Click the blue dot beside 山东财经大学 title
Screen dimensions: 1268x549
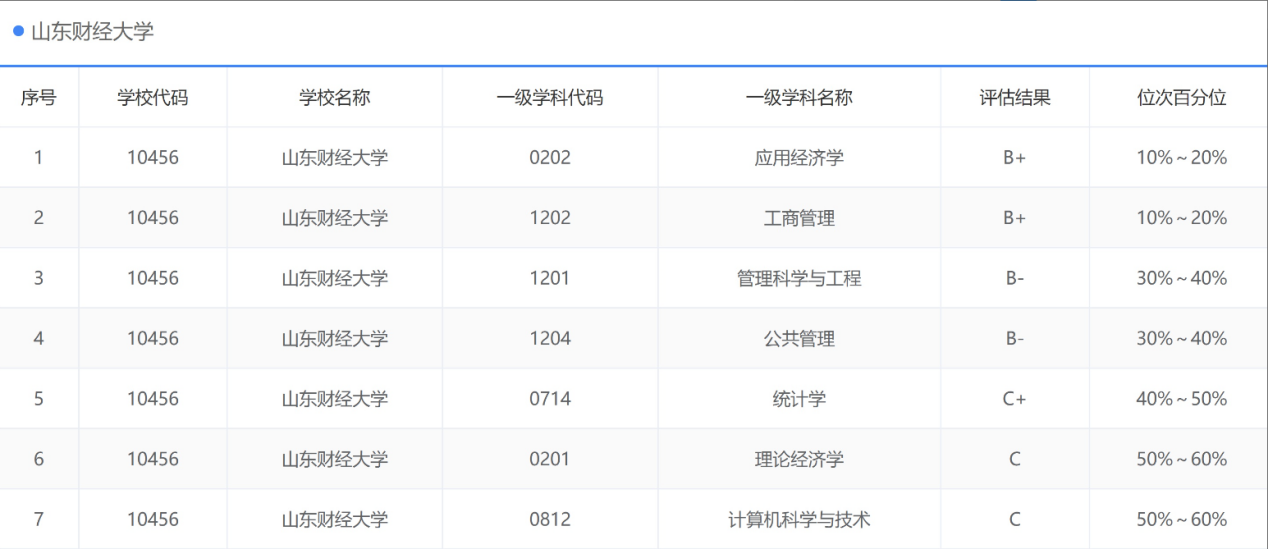[x=18, y=31]
